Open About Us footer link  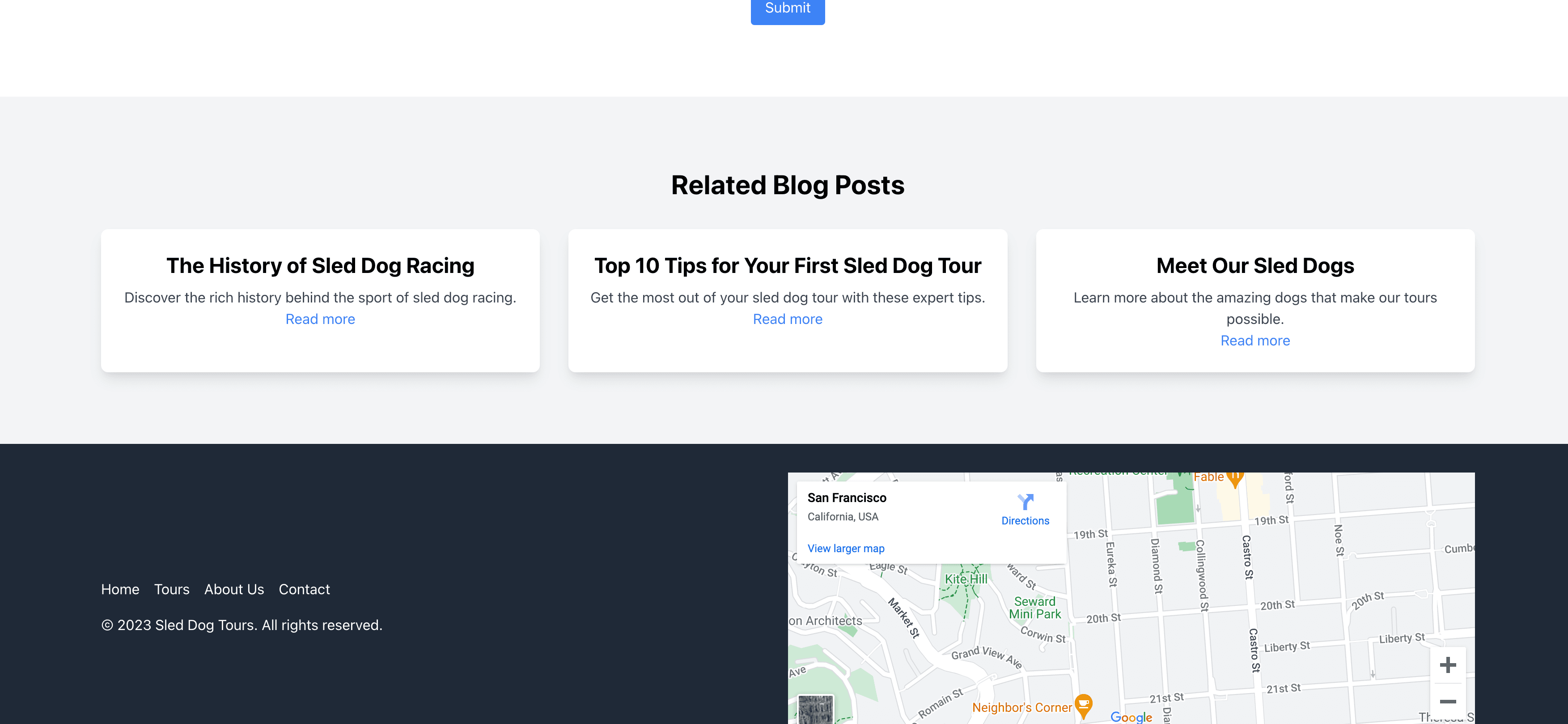click(234, 589)
